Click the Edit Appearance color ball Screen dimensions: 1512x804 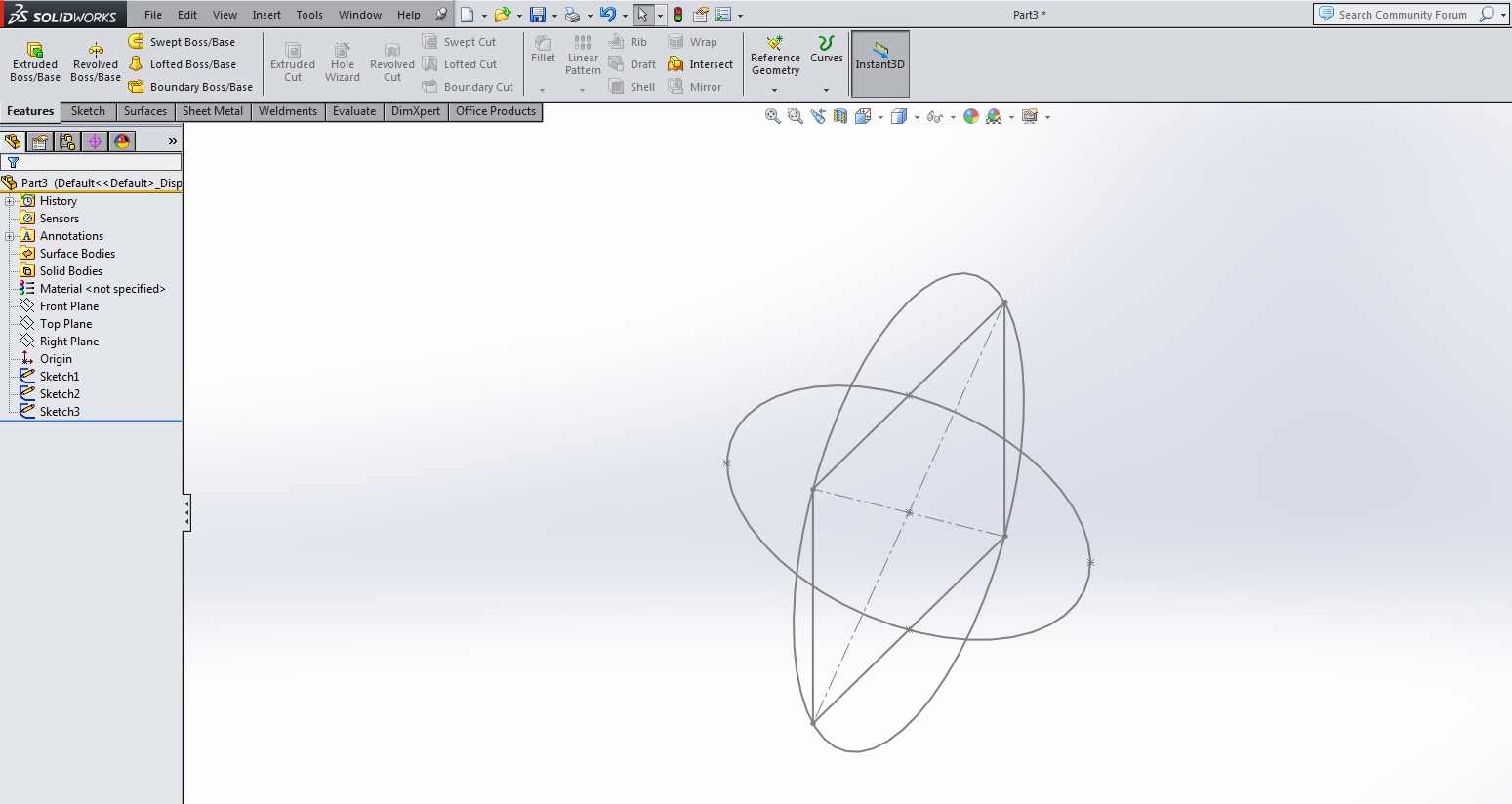click(x=970, y=116)
